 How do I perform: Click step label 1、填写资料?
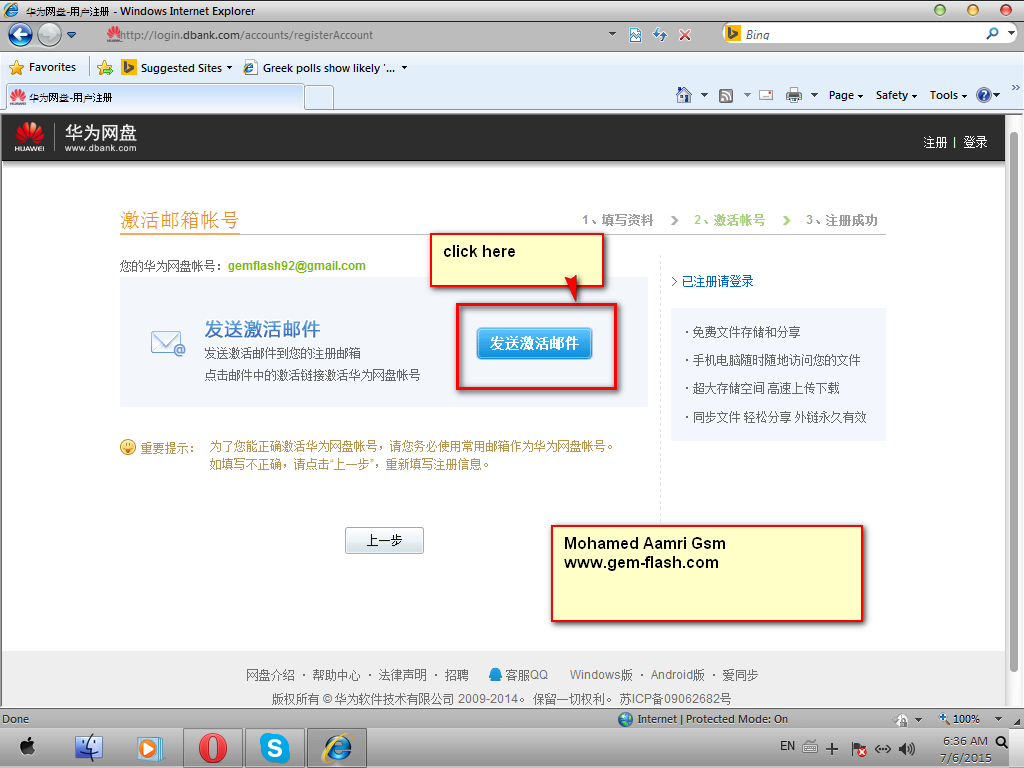click(618, 220)
